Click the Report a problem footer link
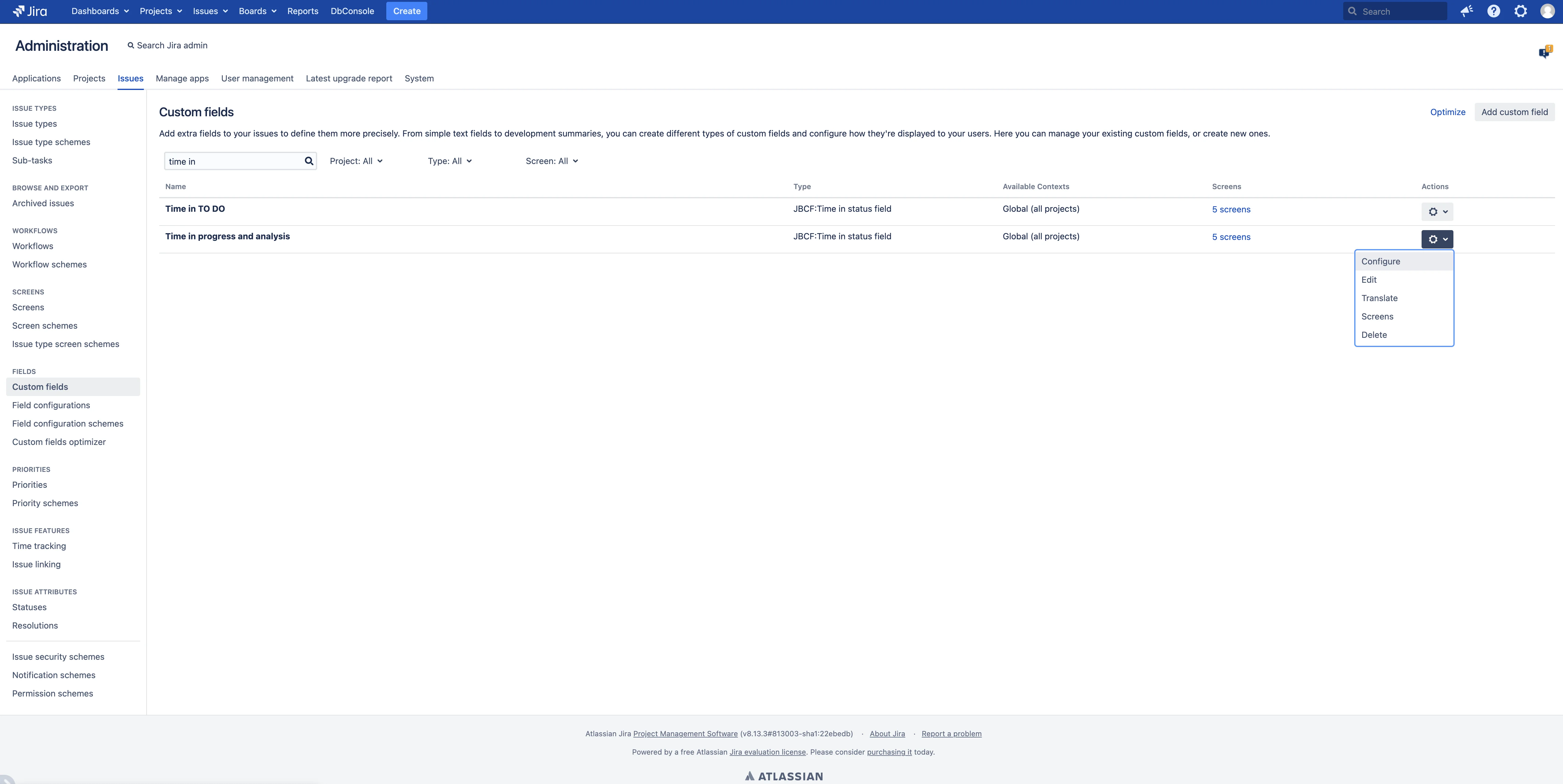This screenshot has width=1563, height=784. 951,734
